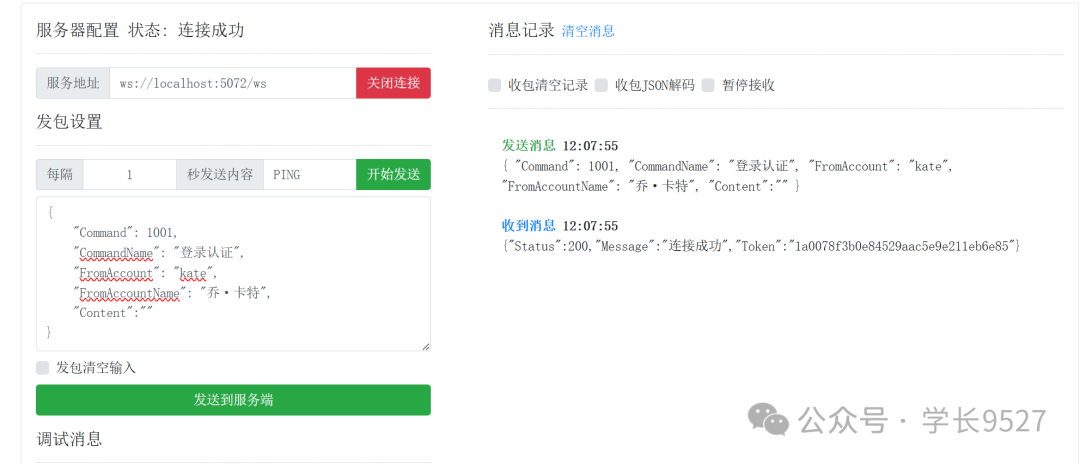Enable the 发包清空输入 checkbox
This screenshot has height=464, width=1080.
[43, 368]
